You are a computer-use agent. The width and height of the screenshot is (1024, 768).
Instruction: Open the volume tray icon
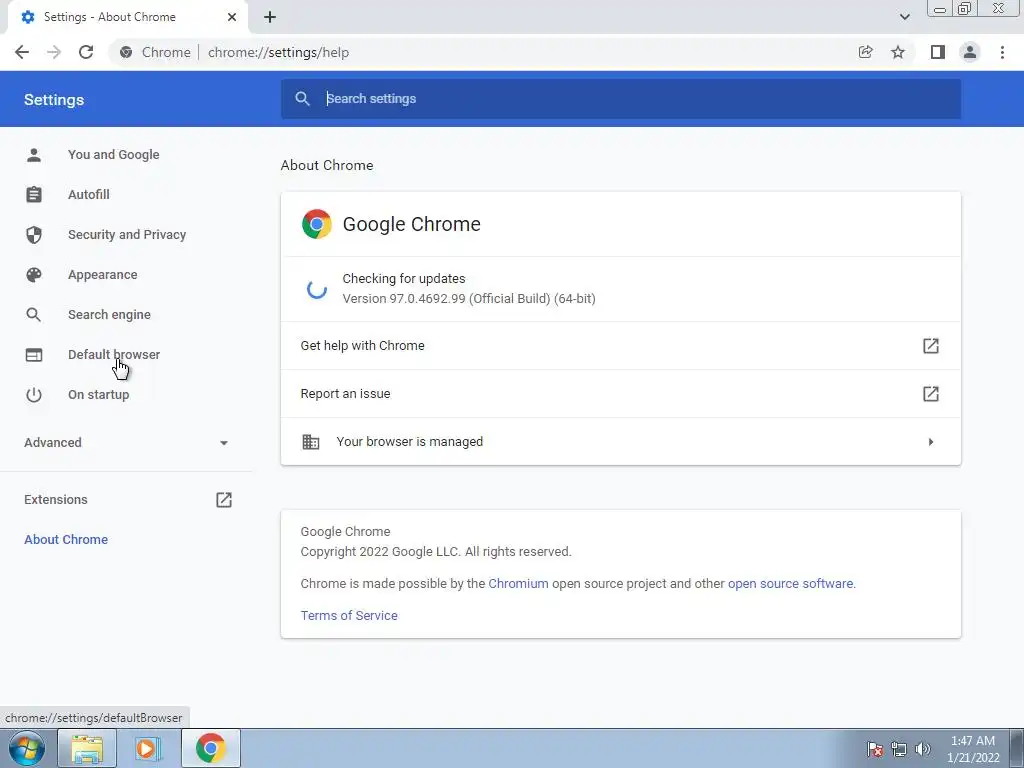click(923, 749)
